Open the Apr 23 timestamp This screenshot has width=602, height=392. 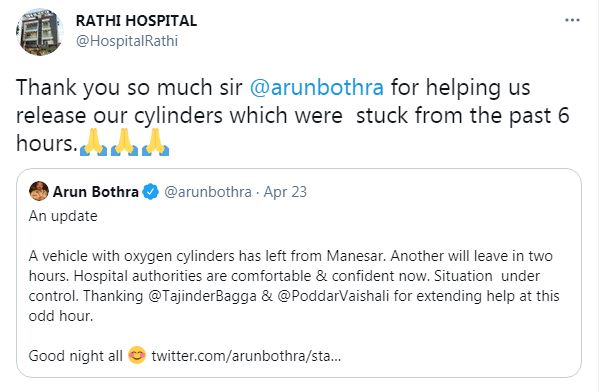[285, 192]
